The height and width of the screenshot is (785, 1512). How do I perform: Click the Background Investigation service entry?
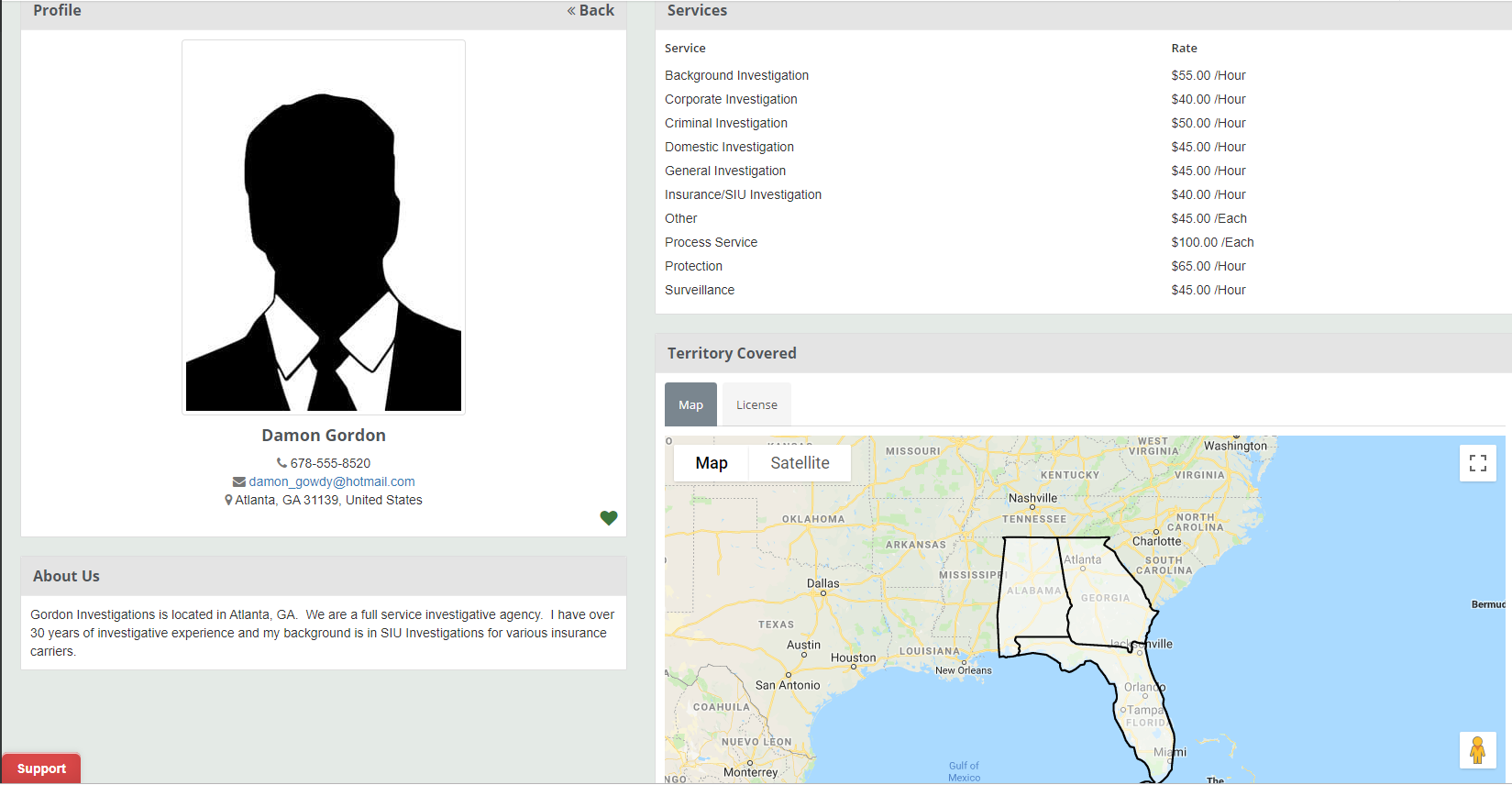(x=736, y=75)
